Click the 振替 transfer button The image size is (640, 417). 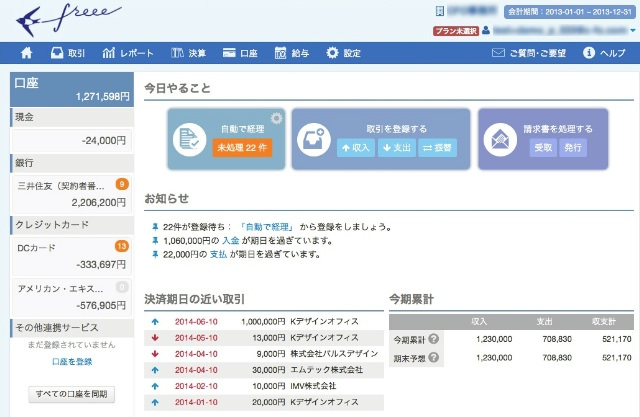[x=437, y=148]
